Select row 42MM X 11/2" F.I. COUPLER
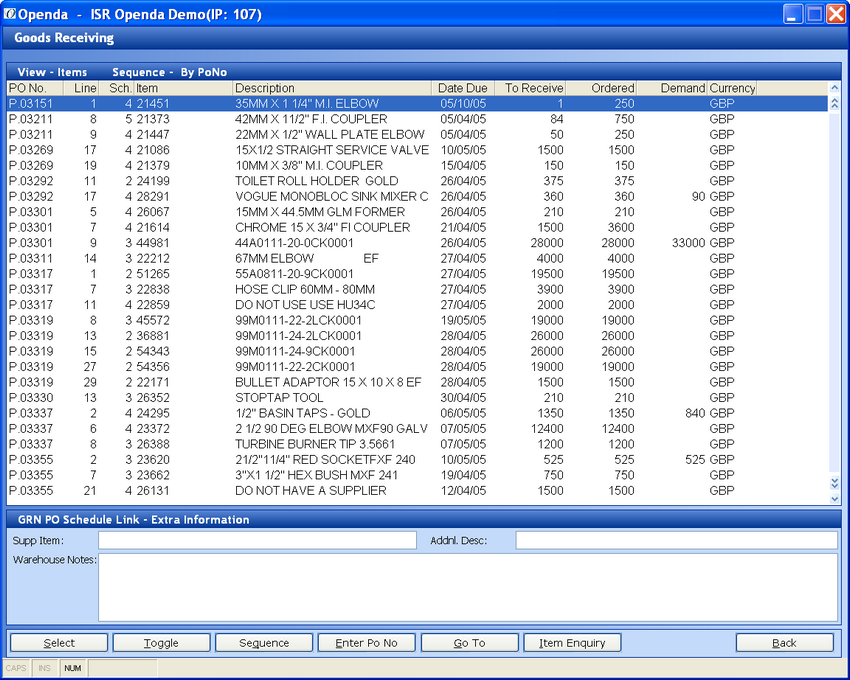The height and width of the screenshot is (680, 850). (417, 119)
